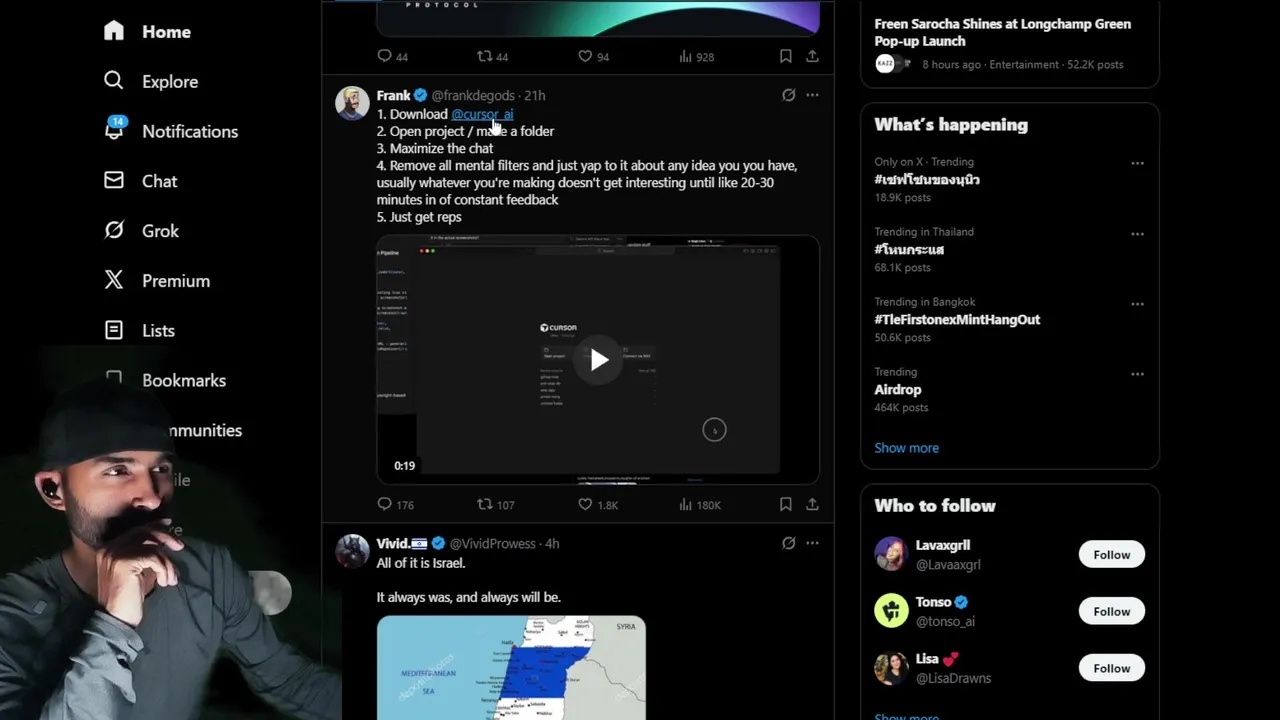Viewport: 1280px width, 720px height.
Task: Follow the Lavaxgrll account
Action: coord(1111,555)
